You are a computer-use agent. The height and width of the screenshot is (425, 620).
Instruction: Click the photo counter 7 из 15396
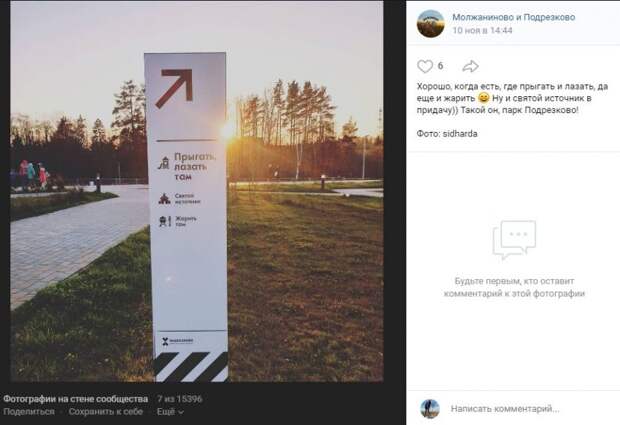tap(180, 399)
